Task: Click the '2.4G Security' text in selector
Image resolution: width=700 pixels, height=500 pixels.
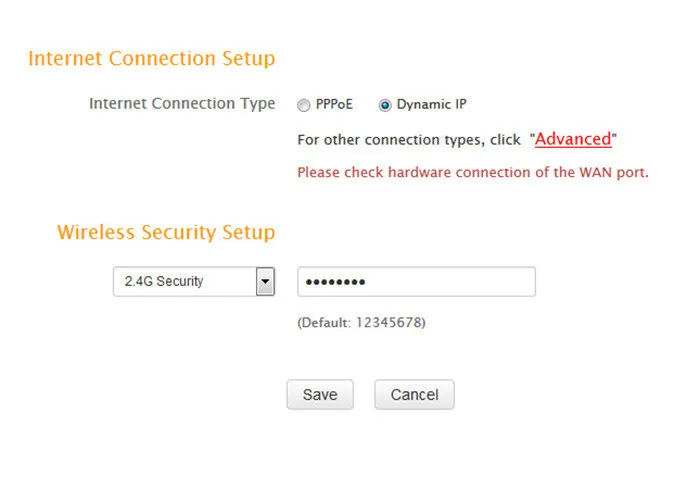Action: tap(164, 281)
